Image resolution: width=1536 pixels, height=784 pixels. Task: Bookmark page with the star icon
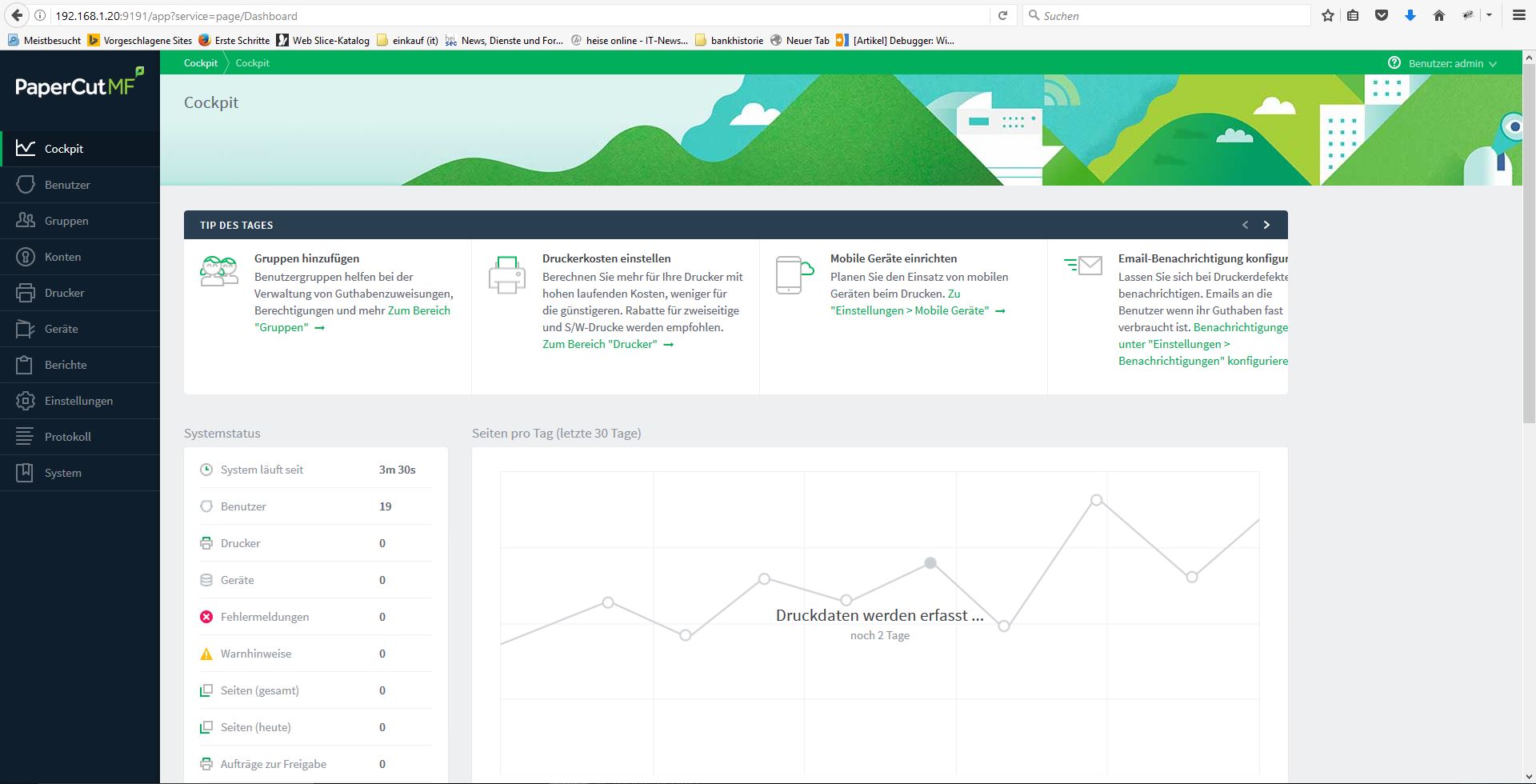pyautogui.click(x=1328, y=15)
